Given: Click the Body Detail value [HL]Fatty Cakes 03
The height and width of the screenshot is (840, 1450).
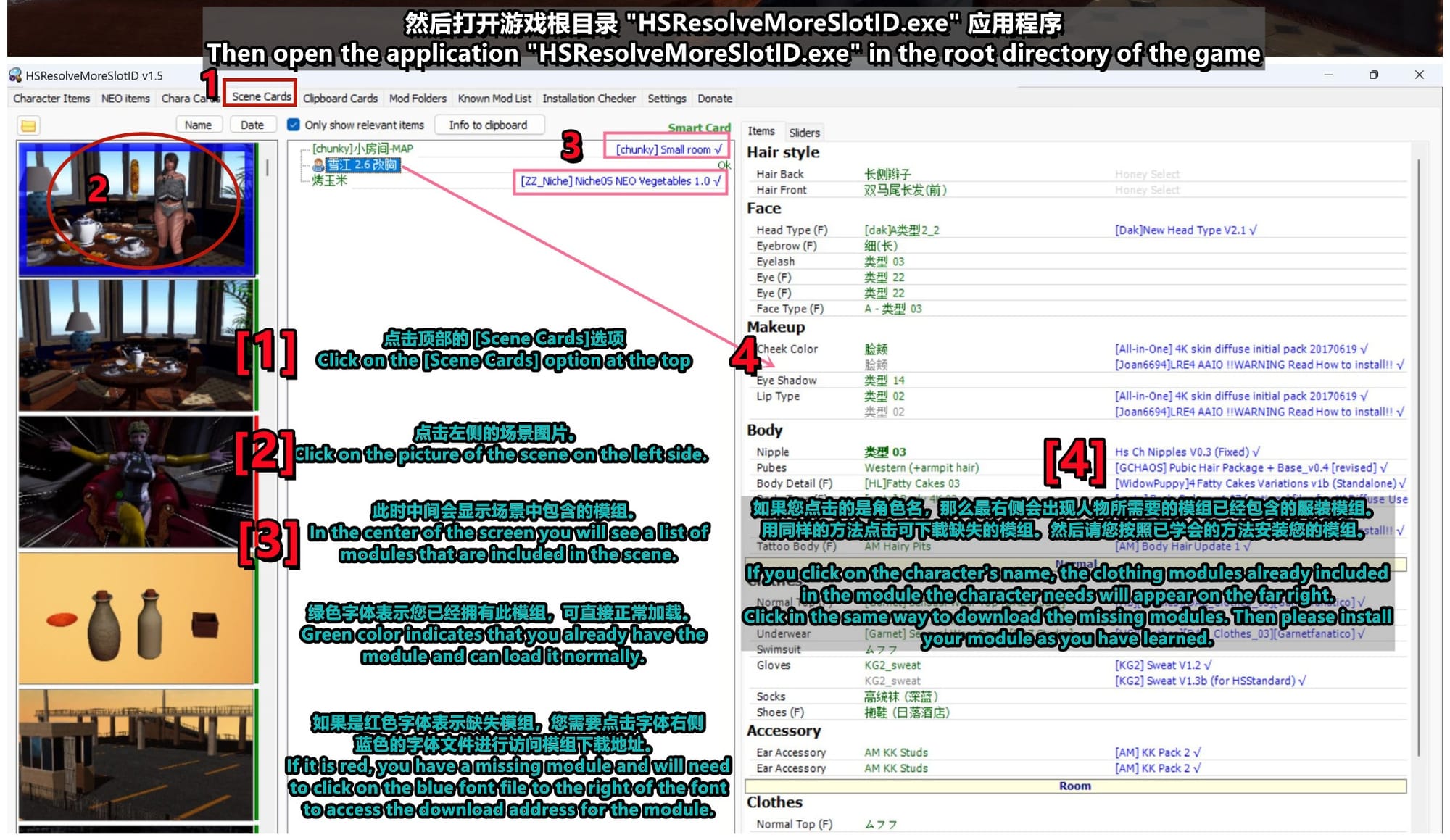Looking at the screenshot, I should click(x=911, y=483).
